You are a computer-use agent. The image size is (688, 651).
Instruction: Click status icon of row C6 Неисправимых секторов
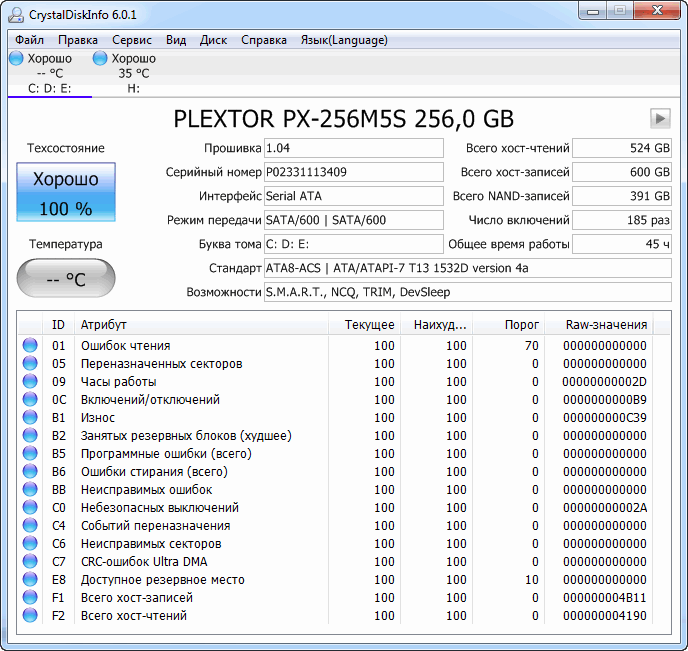[x=30, y=543]
